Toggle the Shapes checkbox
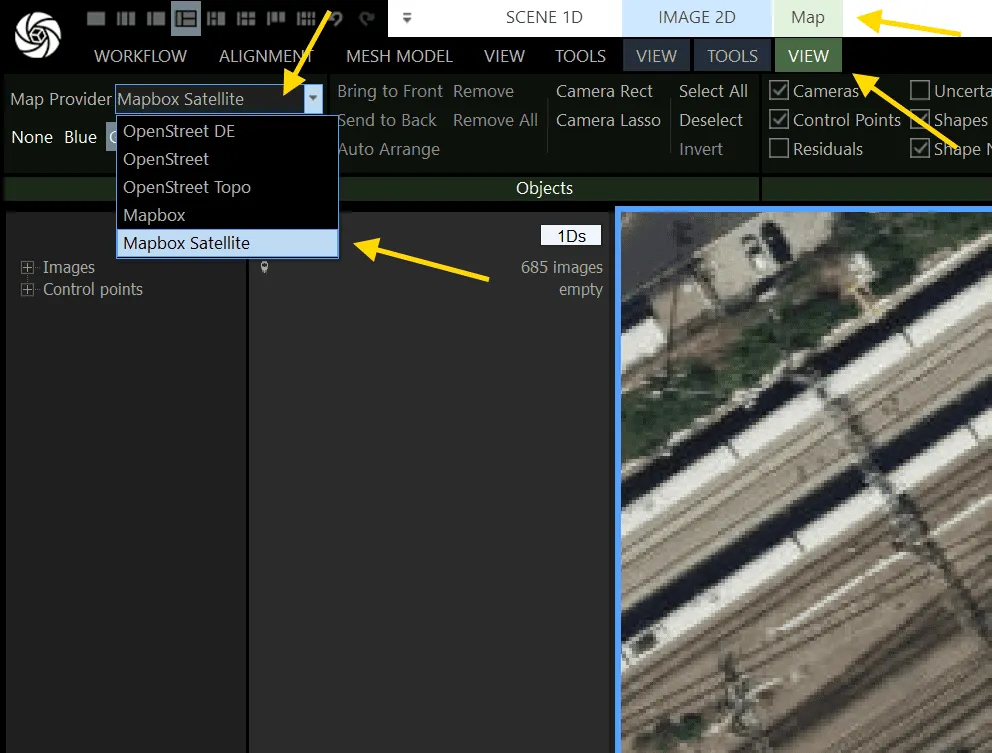Image resolution: width=992 pixels, height=753 pixels. [920, 120]
